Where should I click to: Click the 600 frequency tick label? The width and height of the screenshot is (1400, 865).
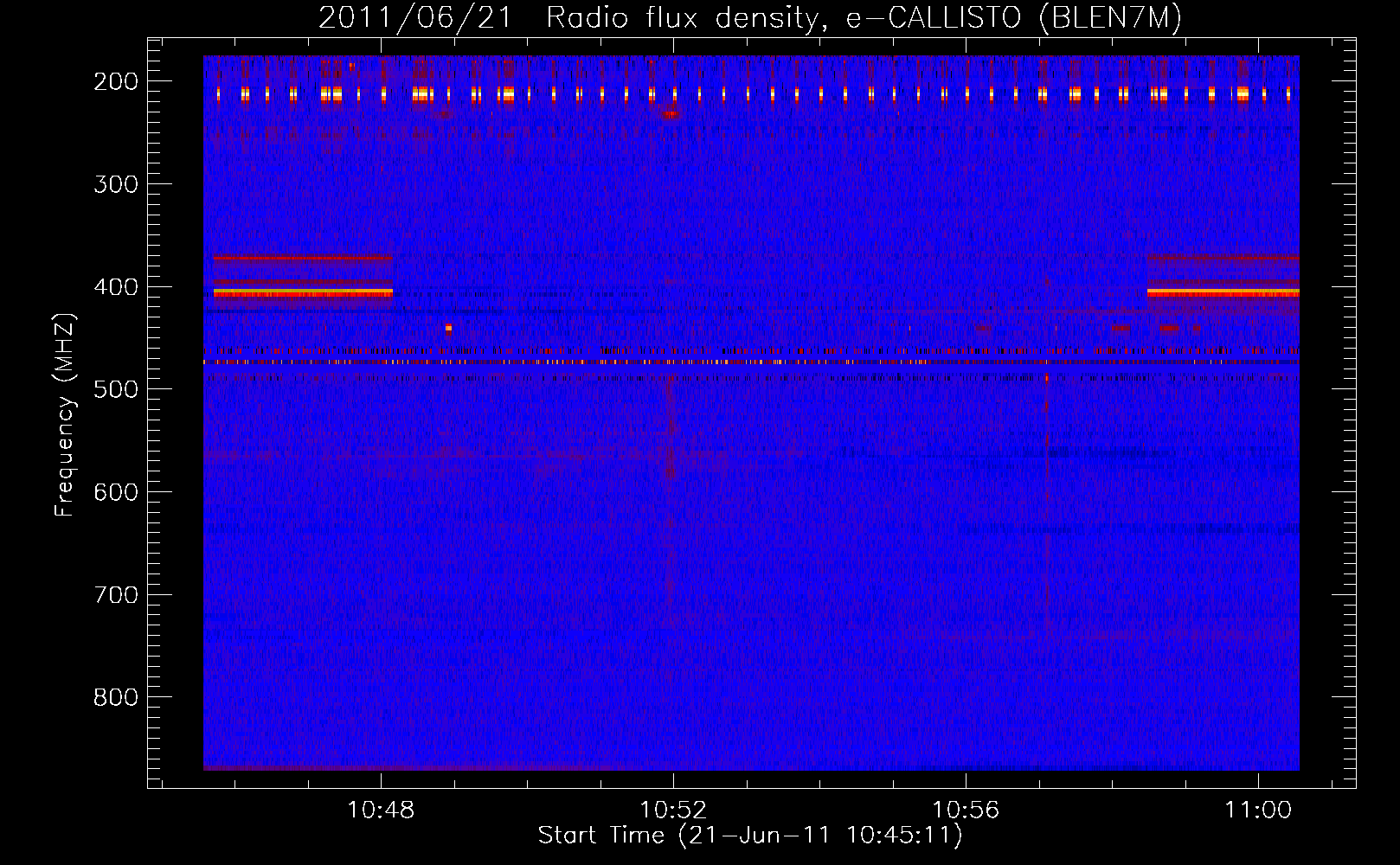tap(116, 492)
